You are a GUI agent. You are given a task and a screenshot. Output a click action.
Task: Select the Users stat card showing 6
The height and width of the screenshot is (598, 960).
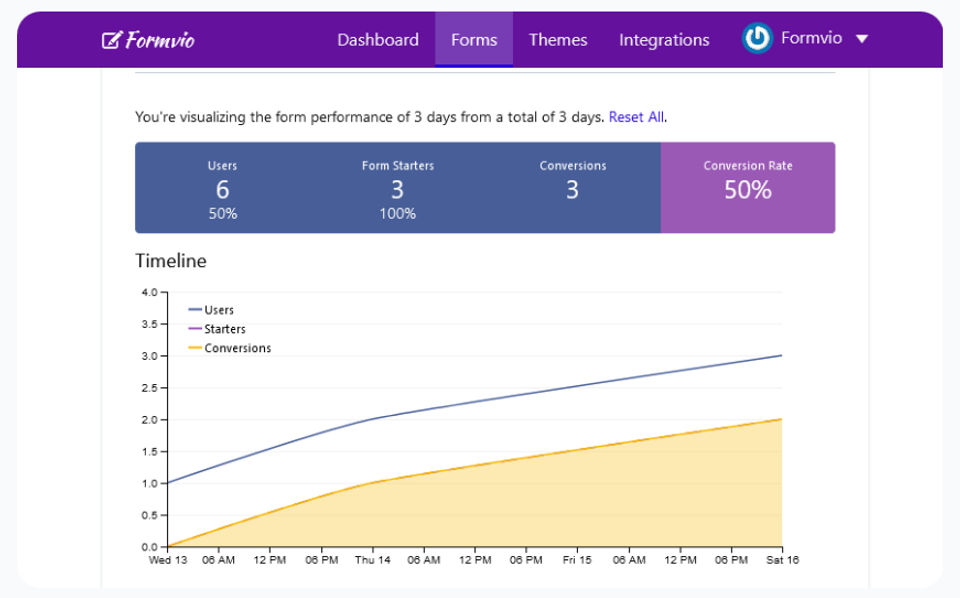click(222, 188)
